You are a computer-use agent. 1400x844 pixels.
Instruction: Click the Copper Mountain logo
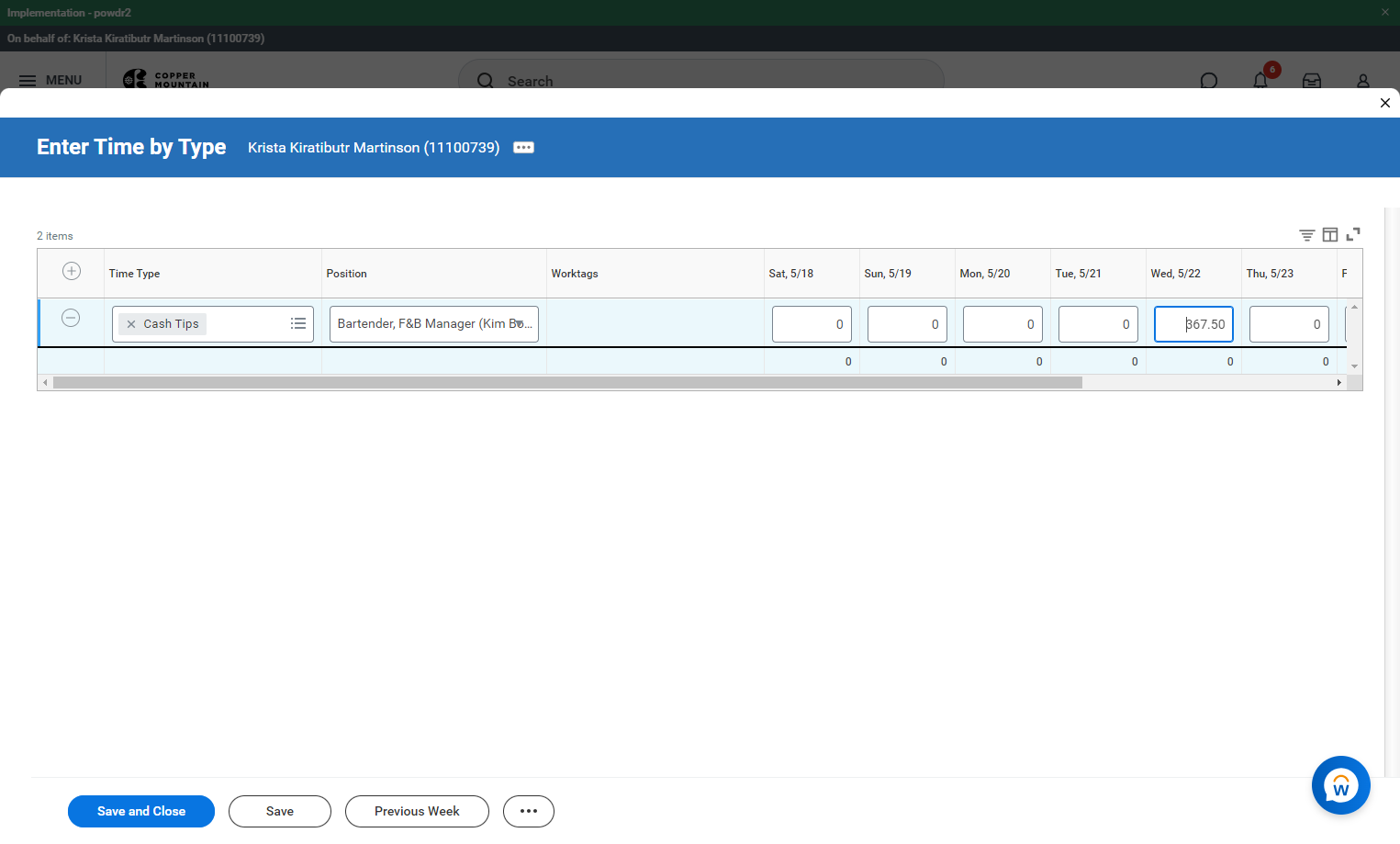coord(166,80)
